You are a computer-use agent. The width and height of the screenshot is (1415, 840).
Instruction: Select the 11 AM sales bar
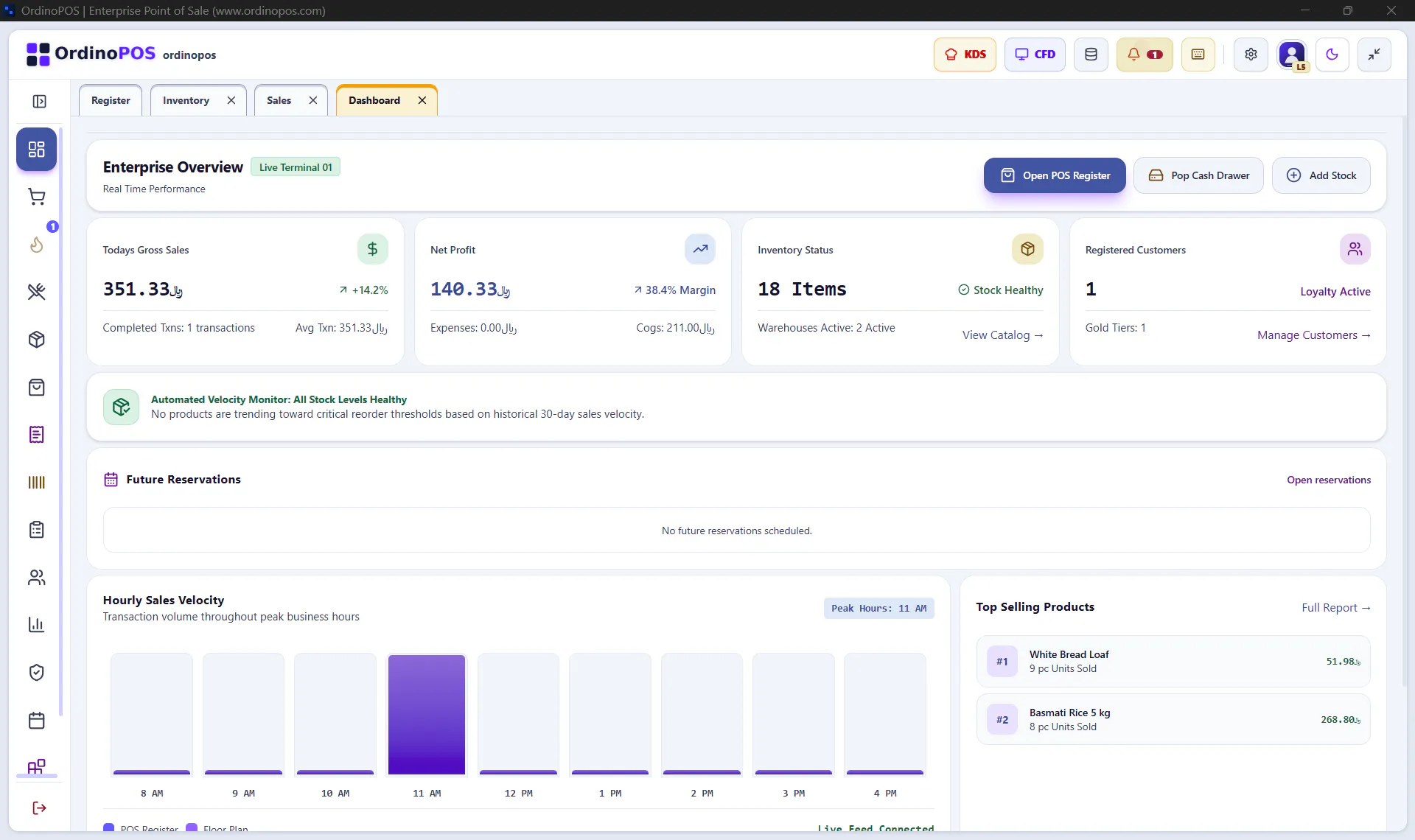[x=427, y=715]
